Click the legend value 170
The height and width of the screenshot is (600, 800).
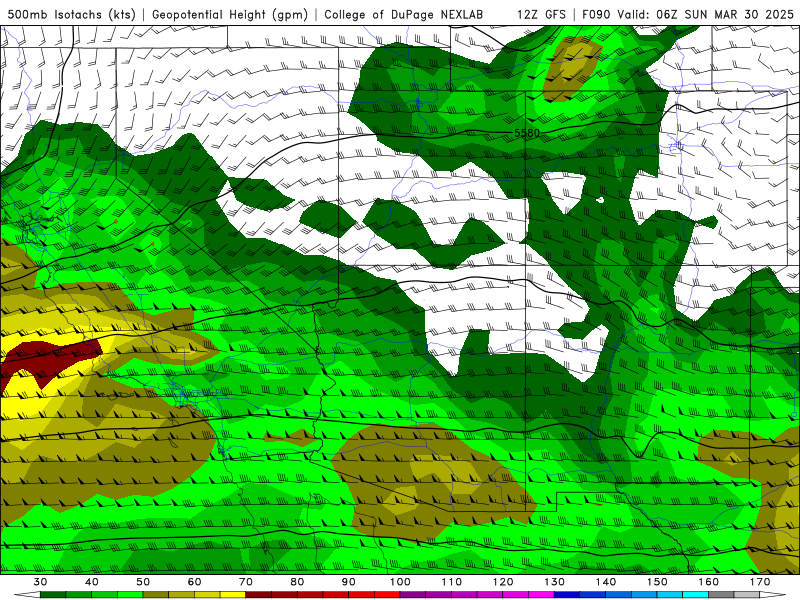click(x=760, y=582)
